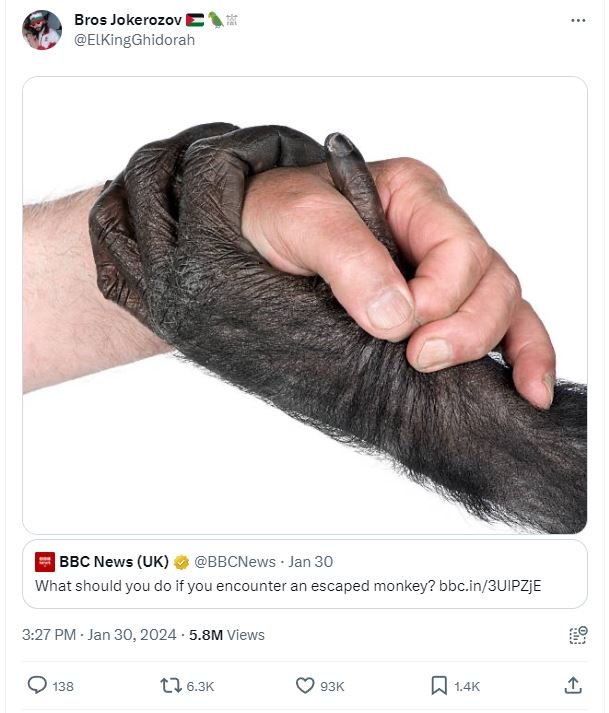
Task: Open the @BBCNews handle in quoted tweet
Action: coord(235,562)
